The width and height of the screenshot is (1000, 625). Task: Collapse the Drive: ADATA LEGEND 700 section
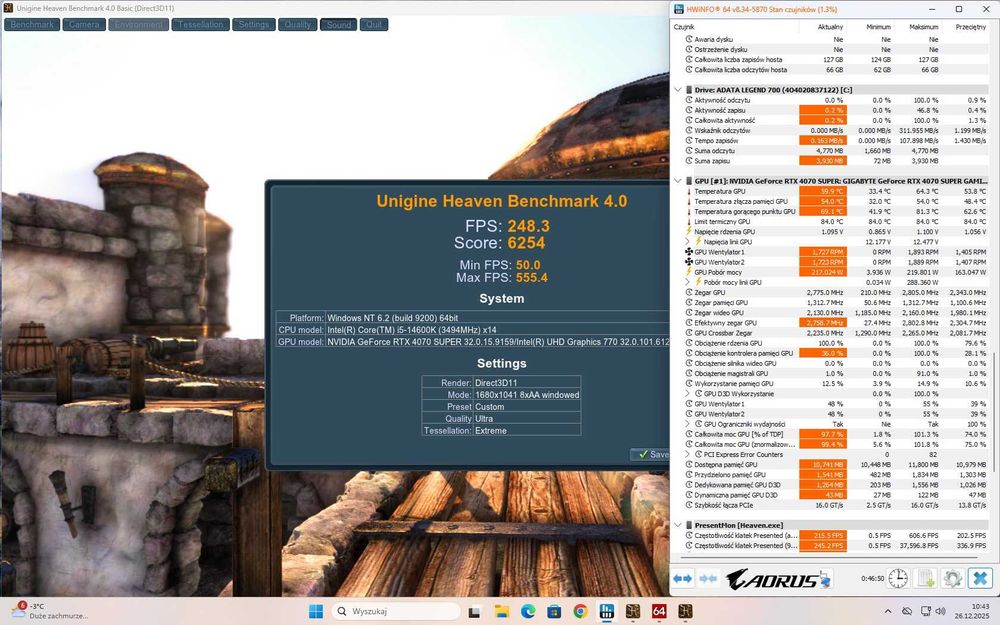pos(678,90)
